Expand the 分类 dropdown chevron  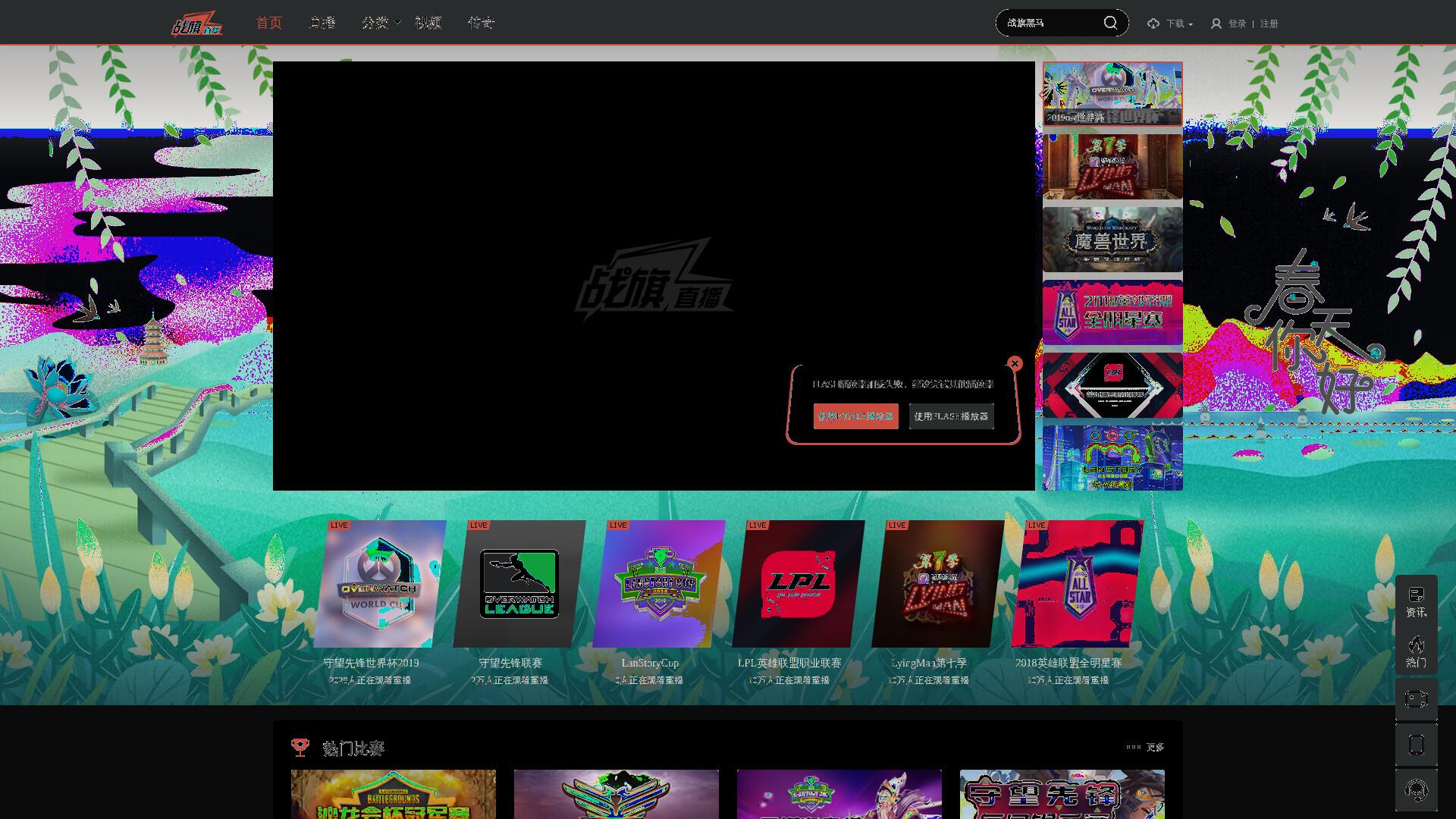[x=397, y=23]
